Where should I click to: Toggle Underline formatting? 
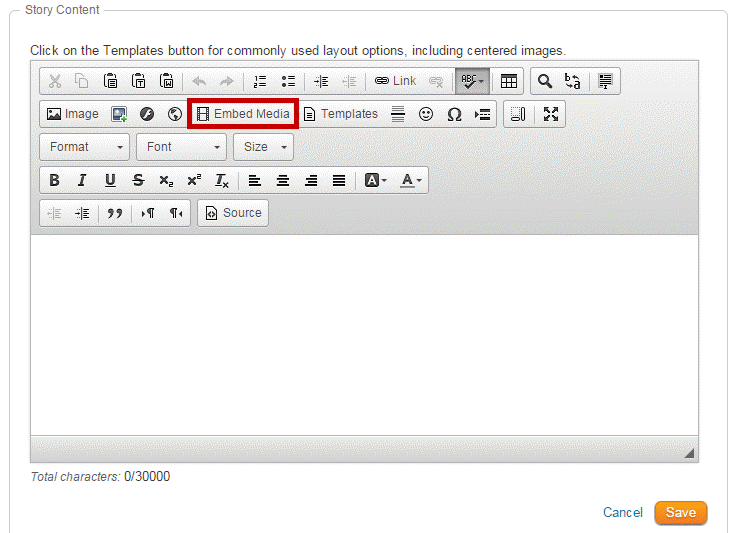click(x=110, y=180)
